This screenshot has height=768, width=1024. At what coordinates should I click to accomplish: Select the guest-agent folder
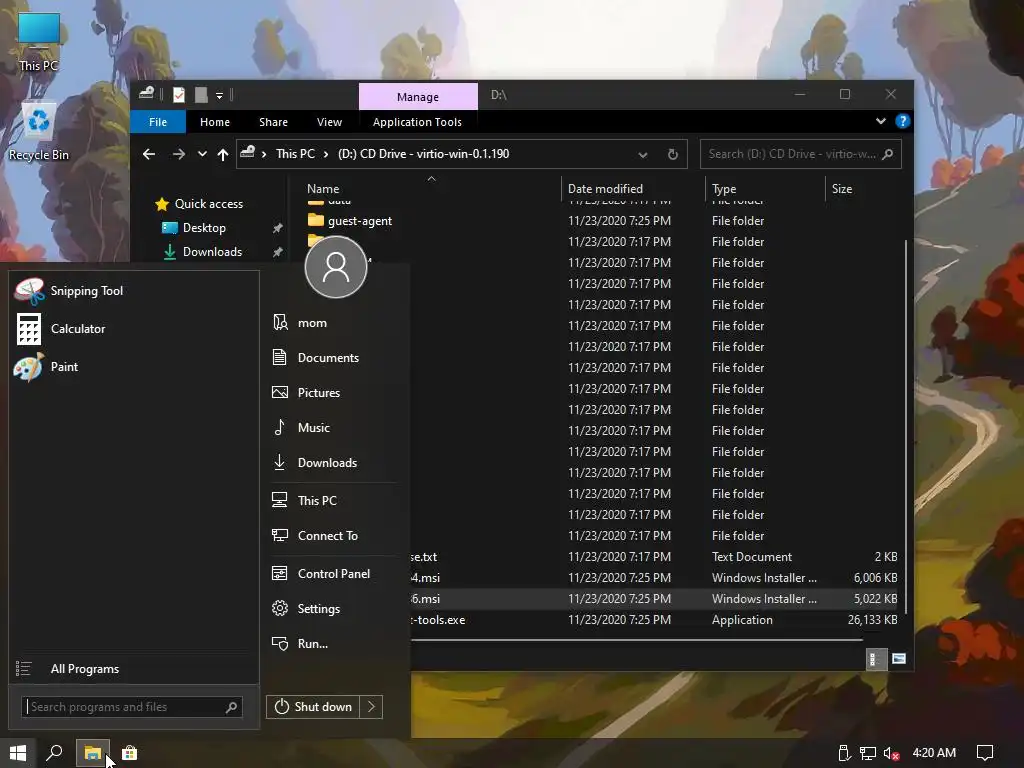click(349, 221)
